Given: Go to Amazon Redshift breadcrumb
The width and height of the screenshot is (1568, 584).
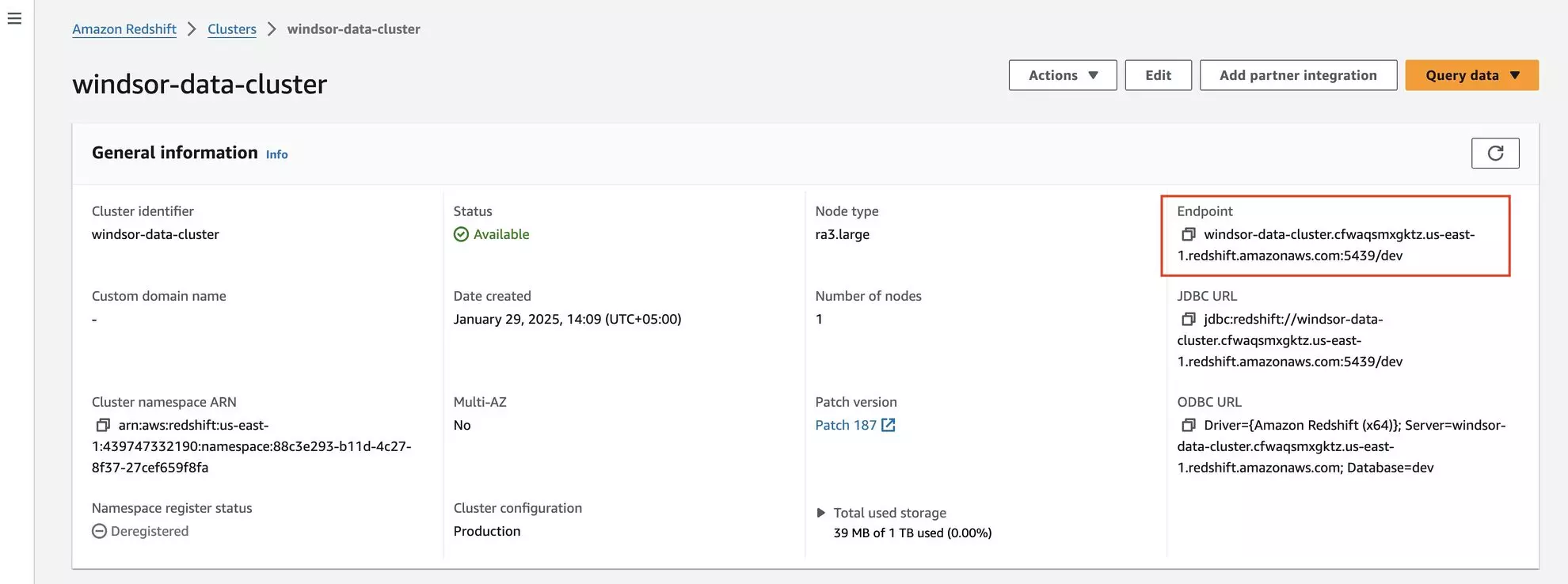Looking at the screenshot, I should coord(124,29).
